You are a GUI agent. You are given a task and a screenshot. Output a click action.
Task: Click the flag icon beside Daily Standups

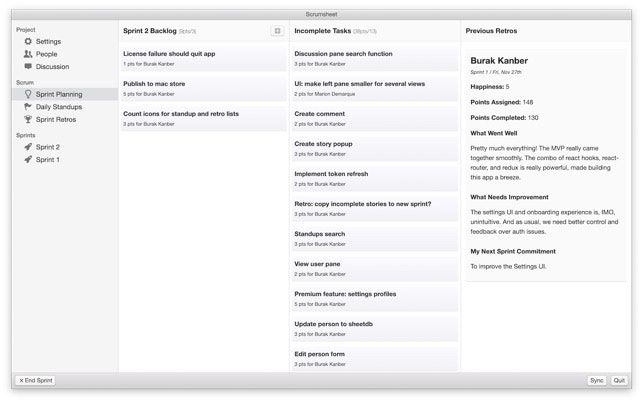28,107
